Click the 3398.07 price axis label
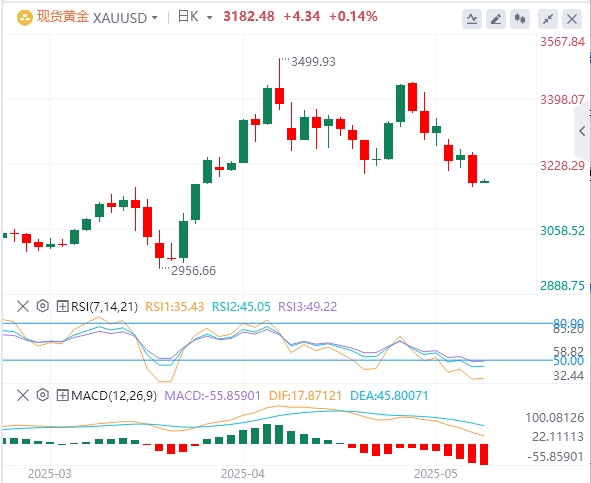The height and width of the screenshot is (483, 591). click(x=563, y=100)
